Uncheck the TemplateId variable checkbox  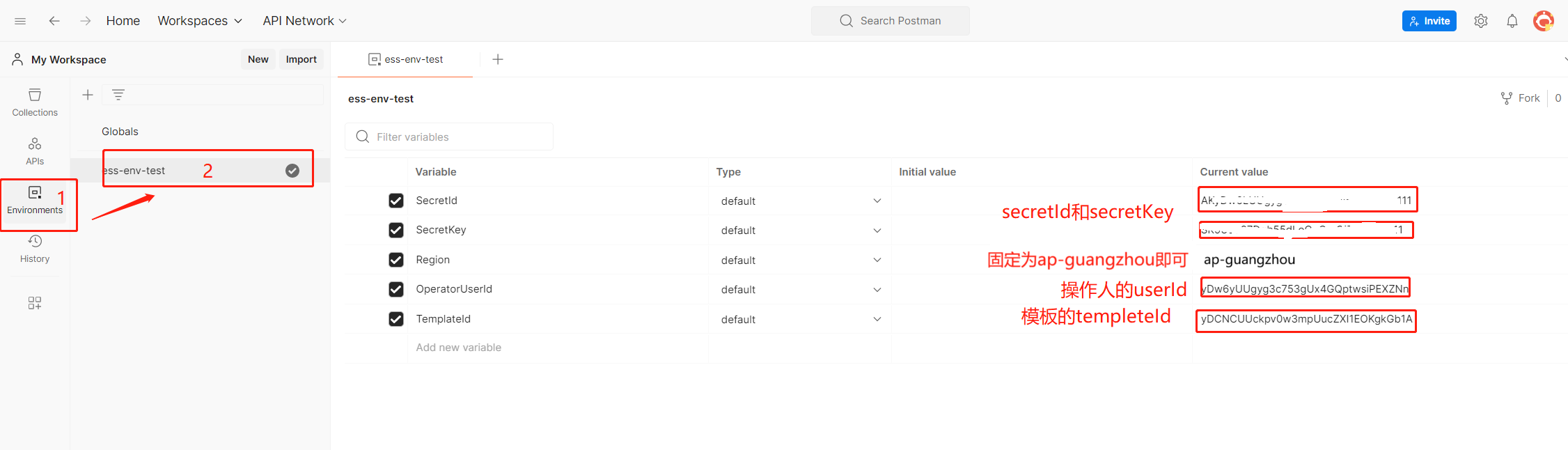(x=396, y=319)
